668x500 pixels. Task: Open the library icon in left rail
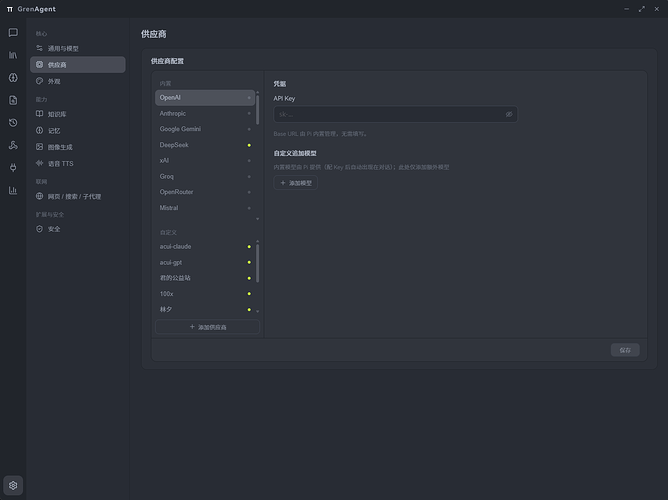(x=13, y=55)
